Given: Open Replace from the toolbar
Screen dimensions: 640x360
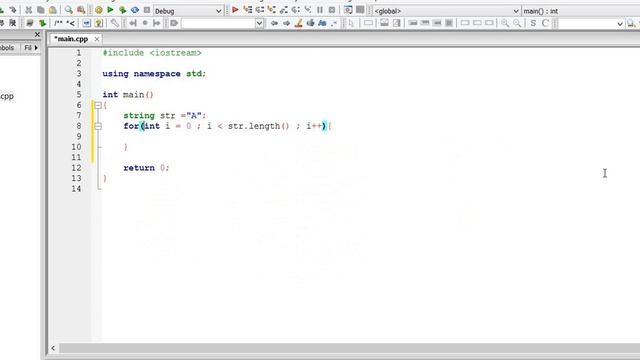Looking at the screenshot, I should pyautogui.click(x=81, y=10).
